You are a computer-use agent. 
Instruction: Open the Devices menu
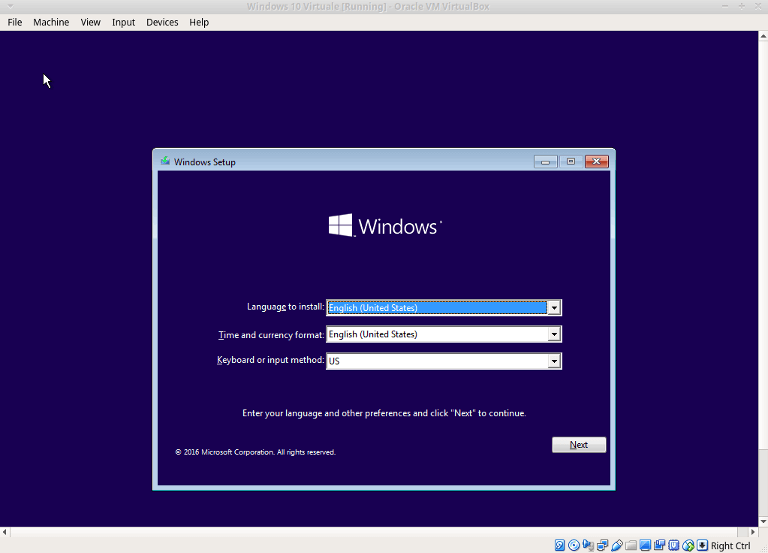(162, 22)
